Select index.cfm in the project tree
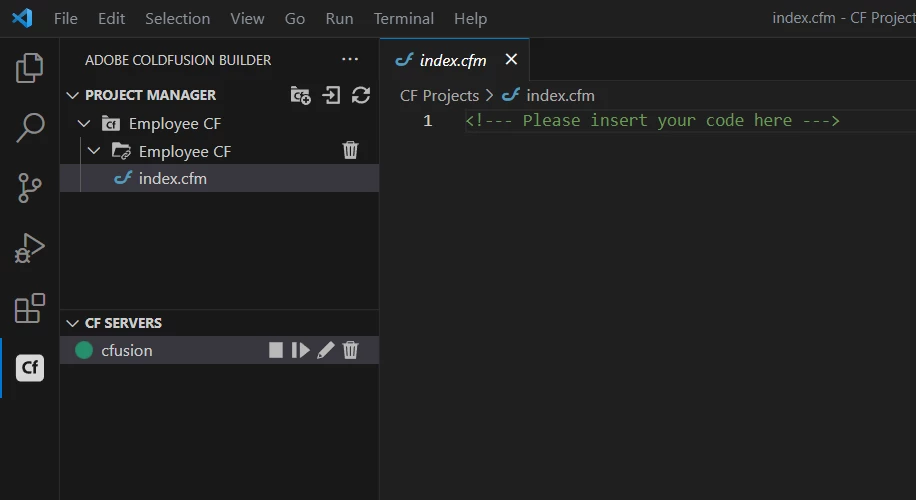Image resolution: width=916 pixels, height=500 pixels. click(x=220, y=178)
